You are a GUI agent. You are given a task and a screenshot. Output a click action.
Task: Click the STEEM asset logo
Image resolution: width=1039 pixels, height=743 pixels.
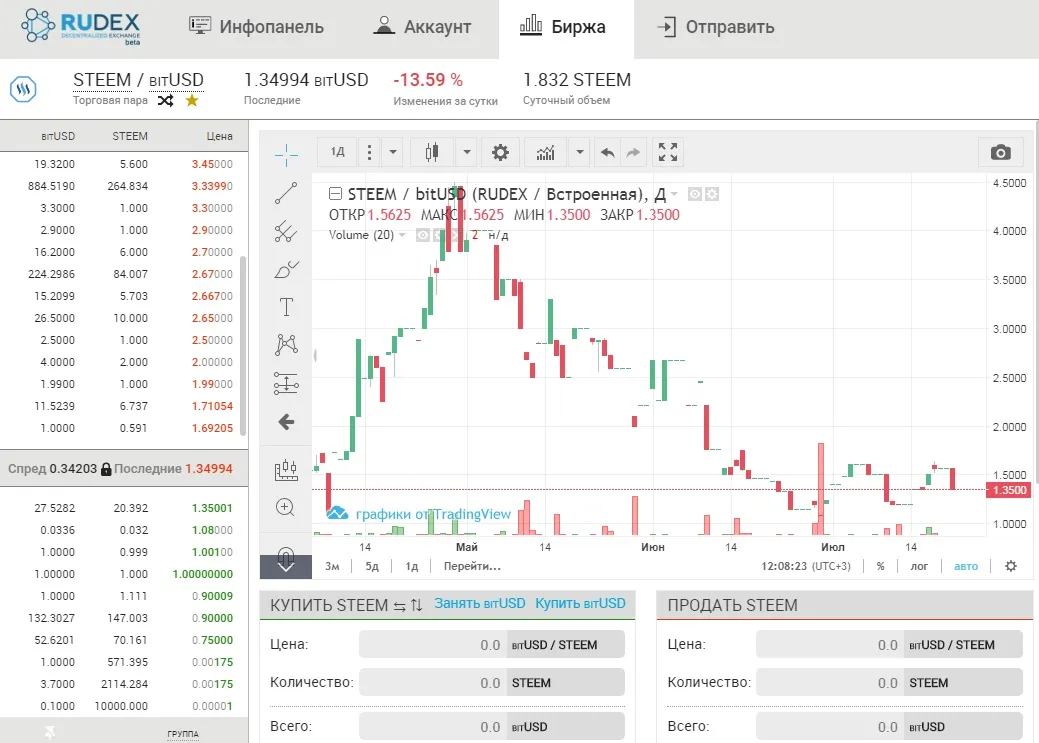23,89
